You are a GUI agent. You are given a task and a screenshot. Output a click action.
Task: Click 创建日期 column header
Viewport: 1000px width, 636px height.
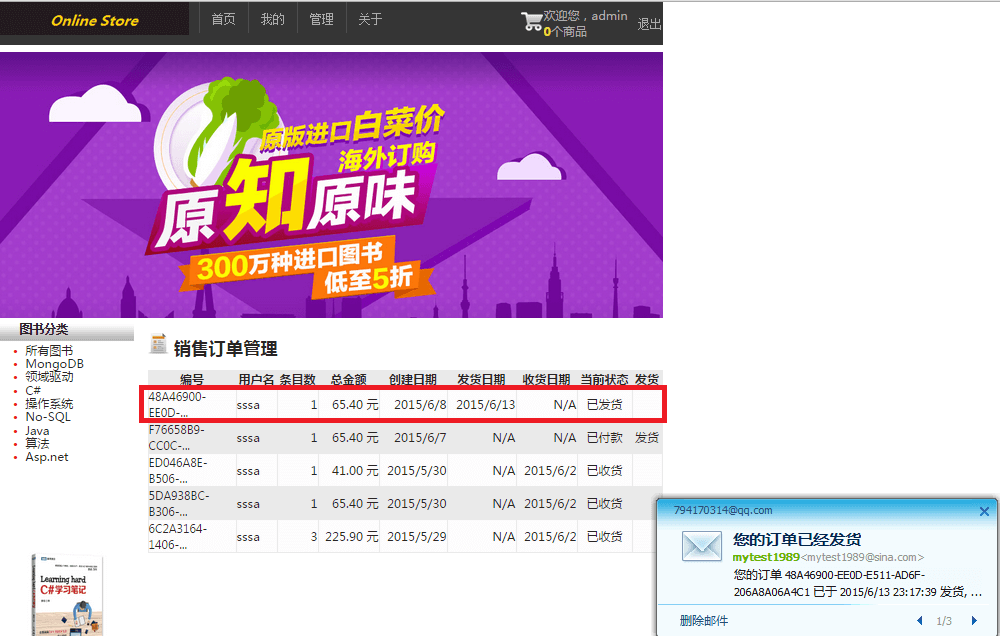click(x=413, y=380)
